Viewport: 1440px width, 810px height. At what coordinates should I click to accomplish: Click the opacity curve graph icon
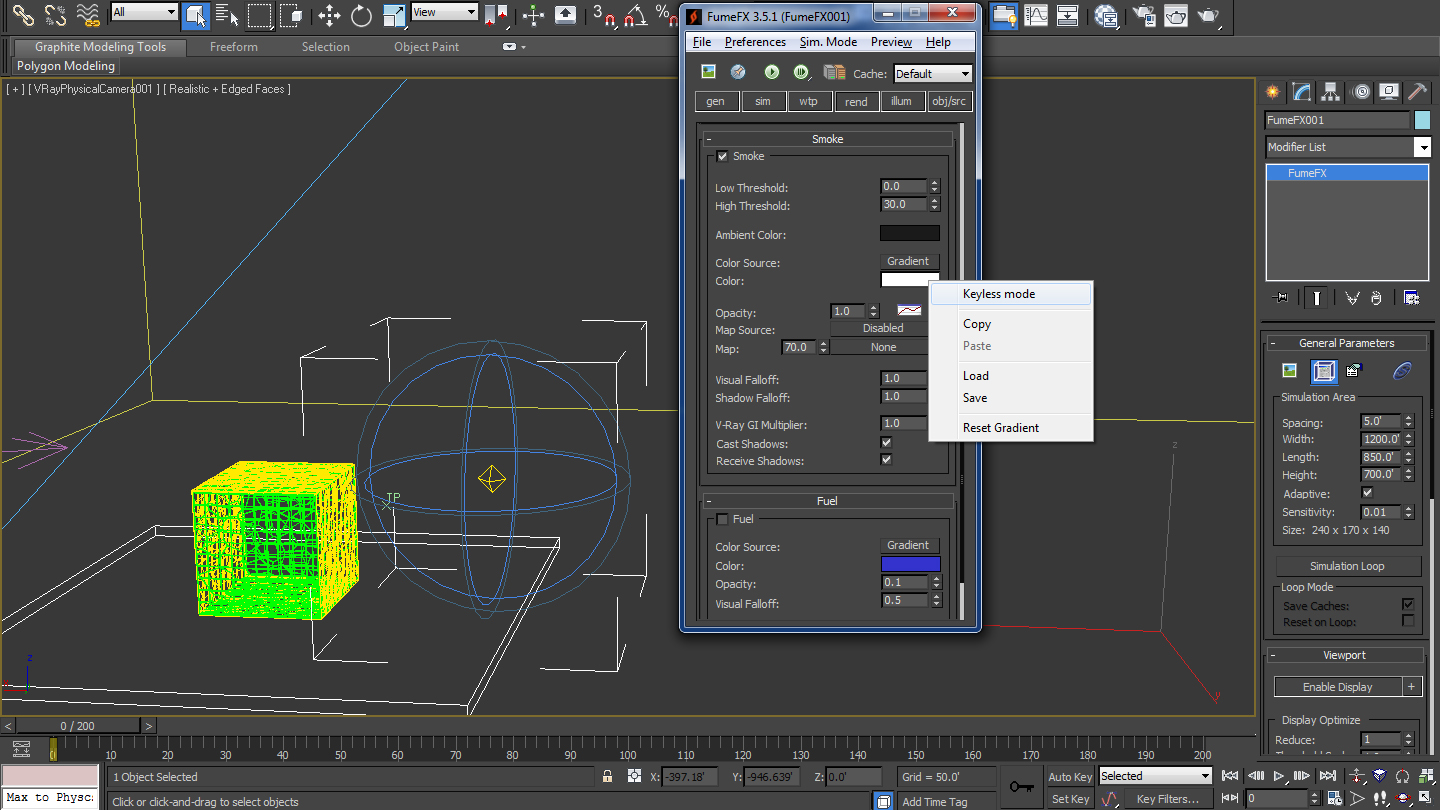point(908,311)
